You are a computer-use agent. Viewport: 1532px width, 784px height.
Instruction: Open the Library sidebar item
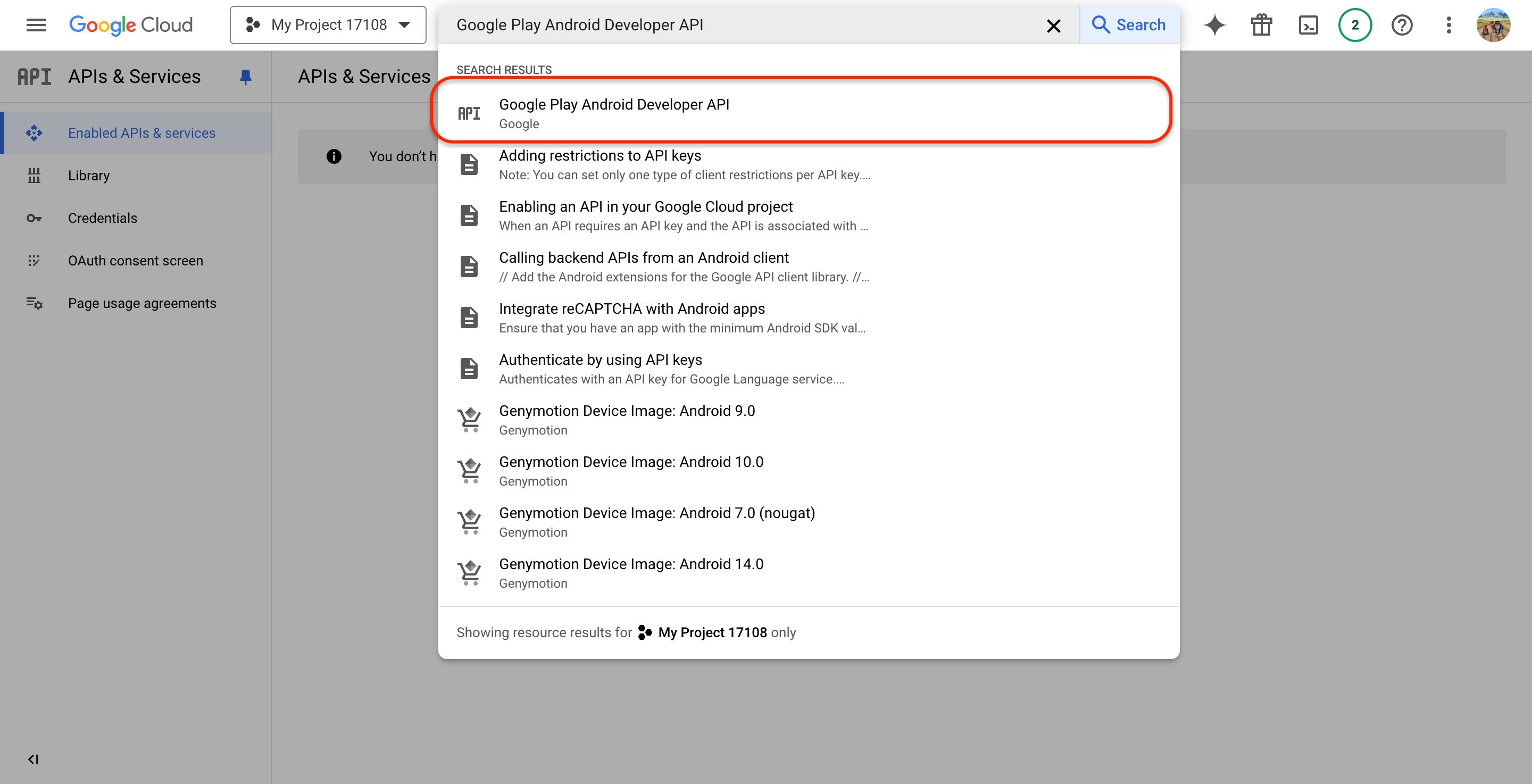(89, 176)
